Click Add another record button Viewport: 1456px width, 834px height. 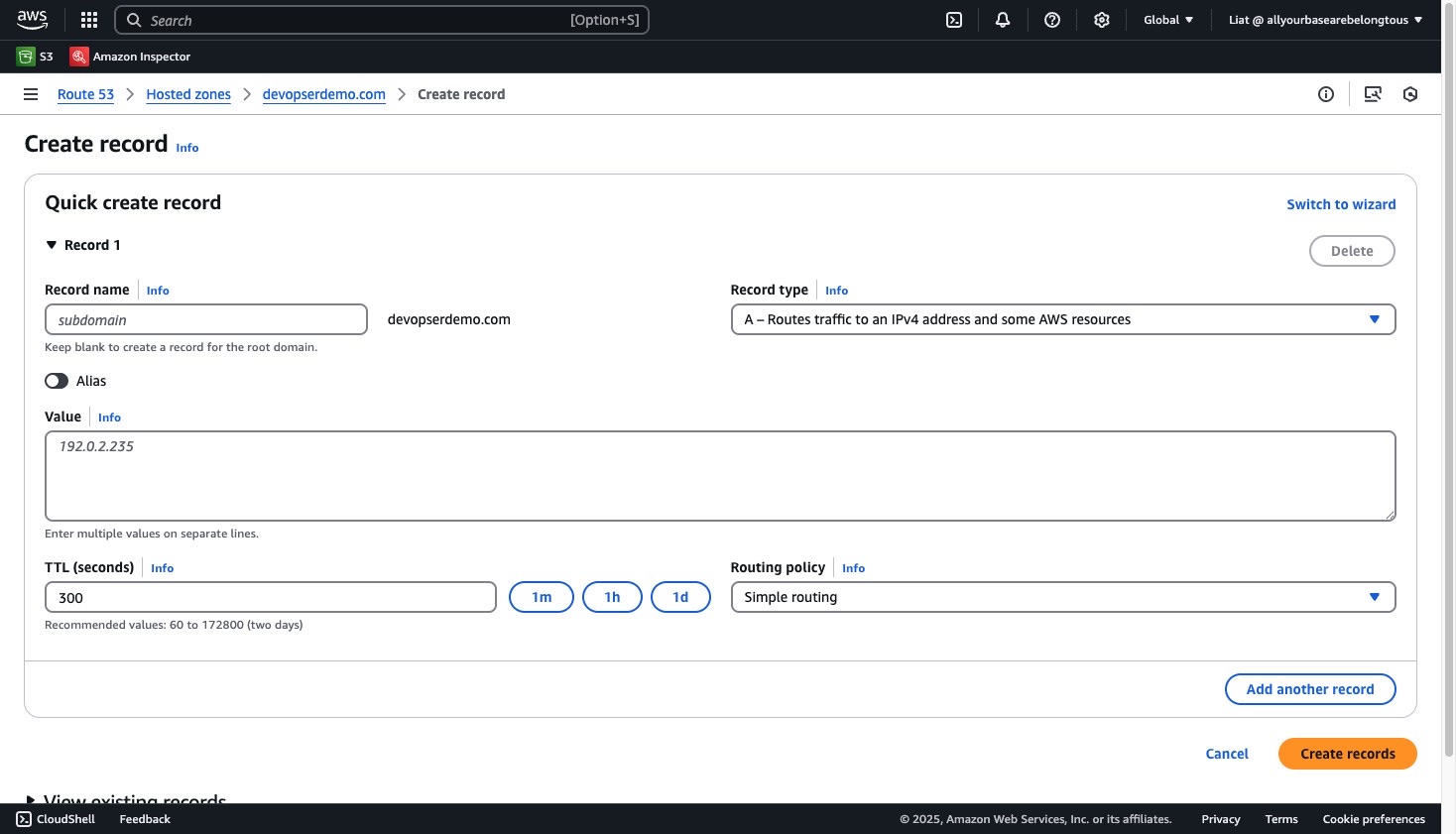coord(1310,689)
